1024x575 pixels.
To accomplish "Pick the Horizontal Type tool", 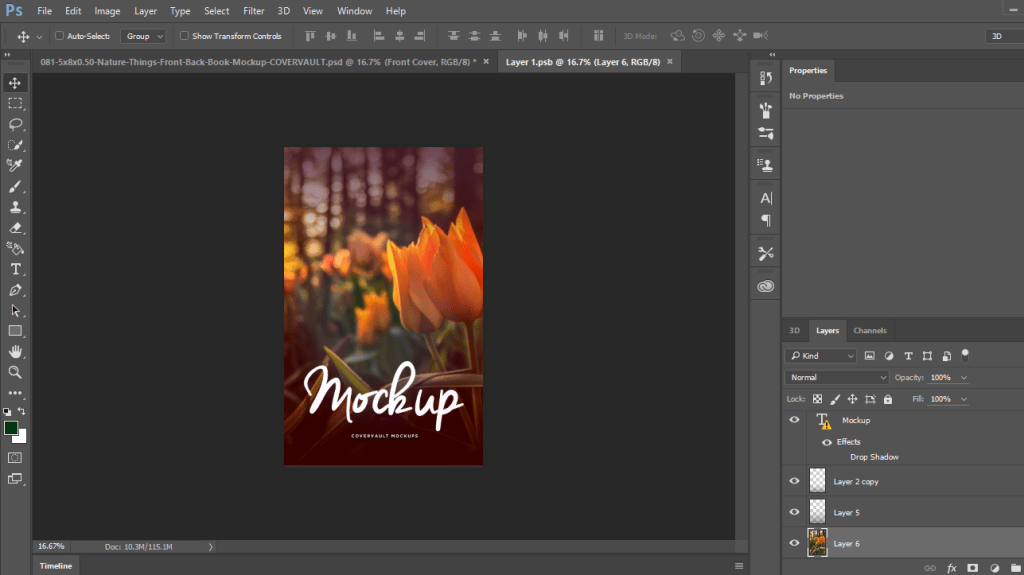I will click(15, 269).
